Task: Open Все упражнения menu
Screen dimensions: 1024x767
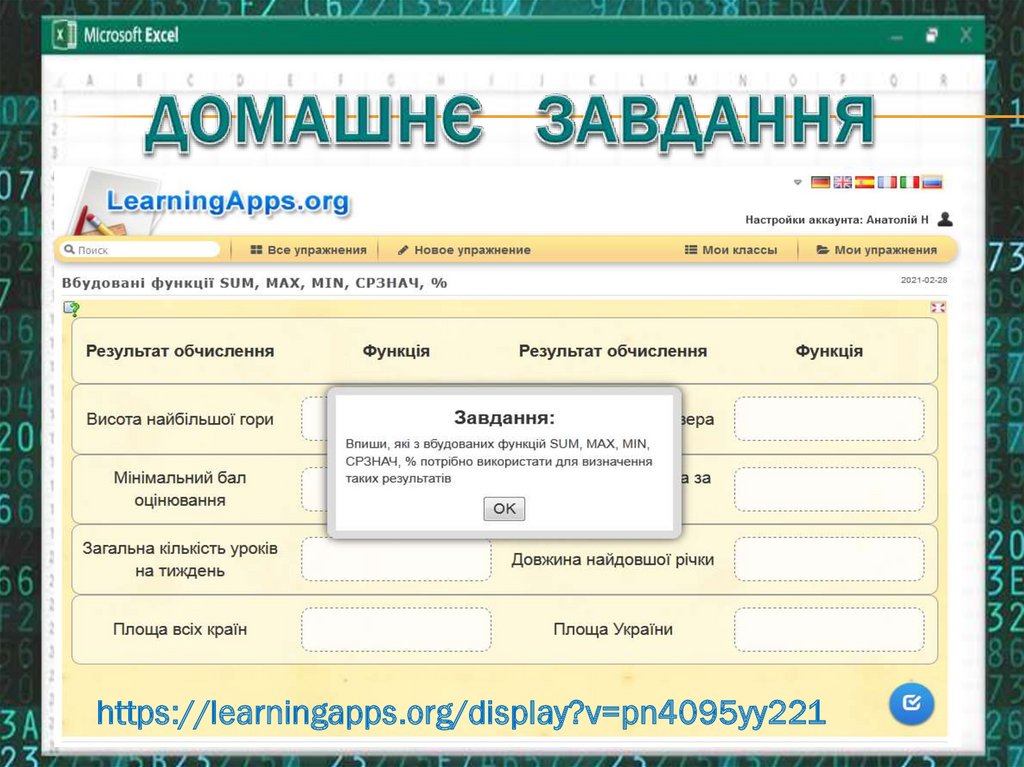Action: pyautogui.click(x=308, y=250)
